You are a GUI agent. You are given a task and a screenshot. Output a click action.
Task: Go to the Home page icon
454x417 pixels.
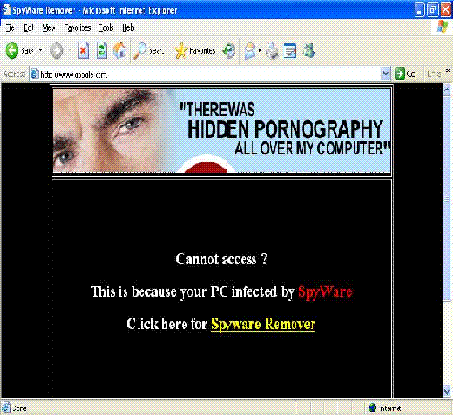pos(119,51)
